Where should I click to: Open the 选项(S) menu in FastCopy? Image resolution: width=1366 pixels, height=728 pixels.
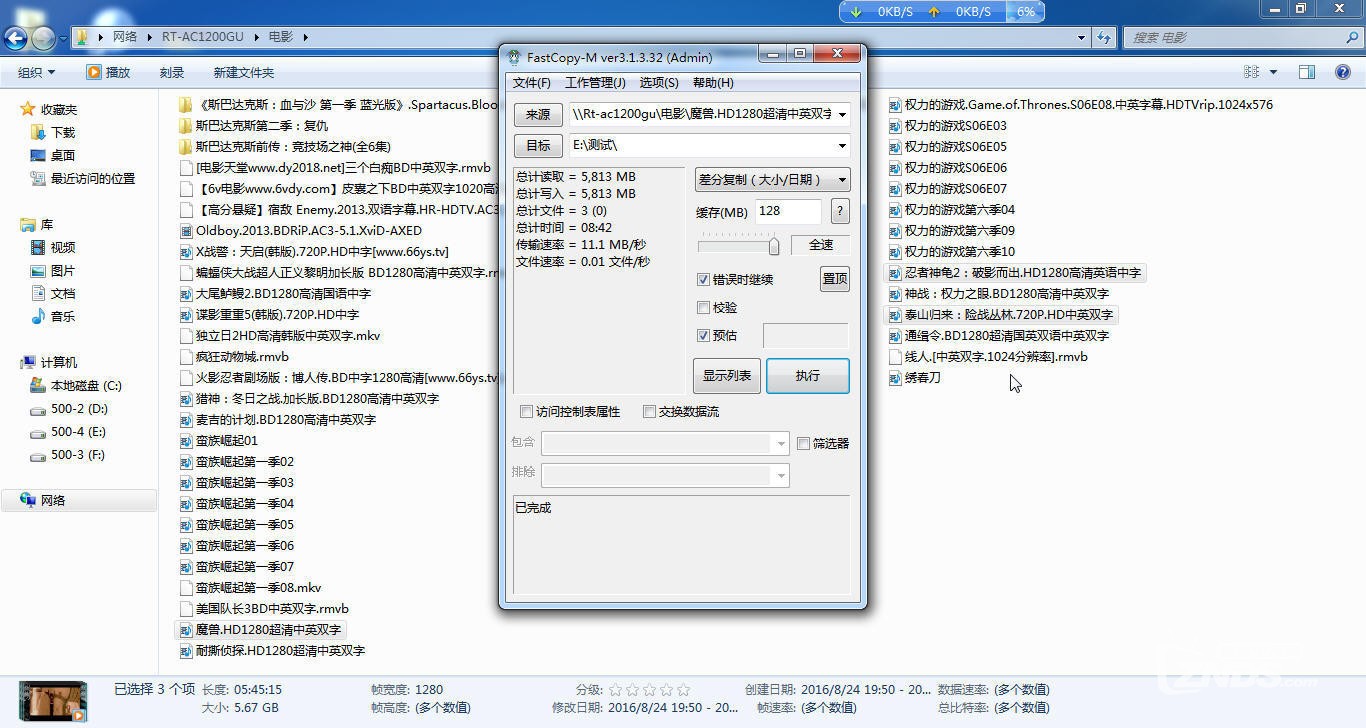[658, 82]
